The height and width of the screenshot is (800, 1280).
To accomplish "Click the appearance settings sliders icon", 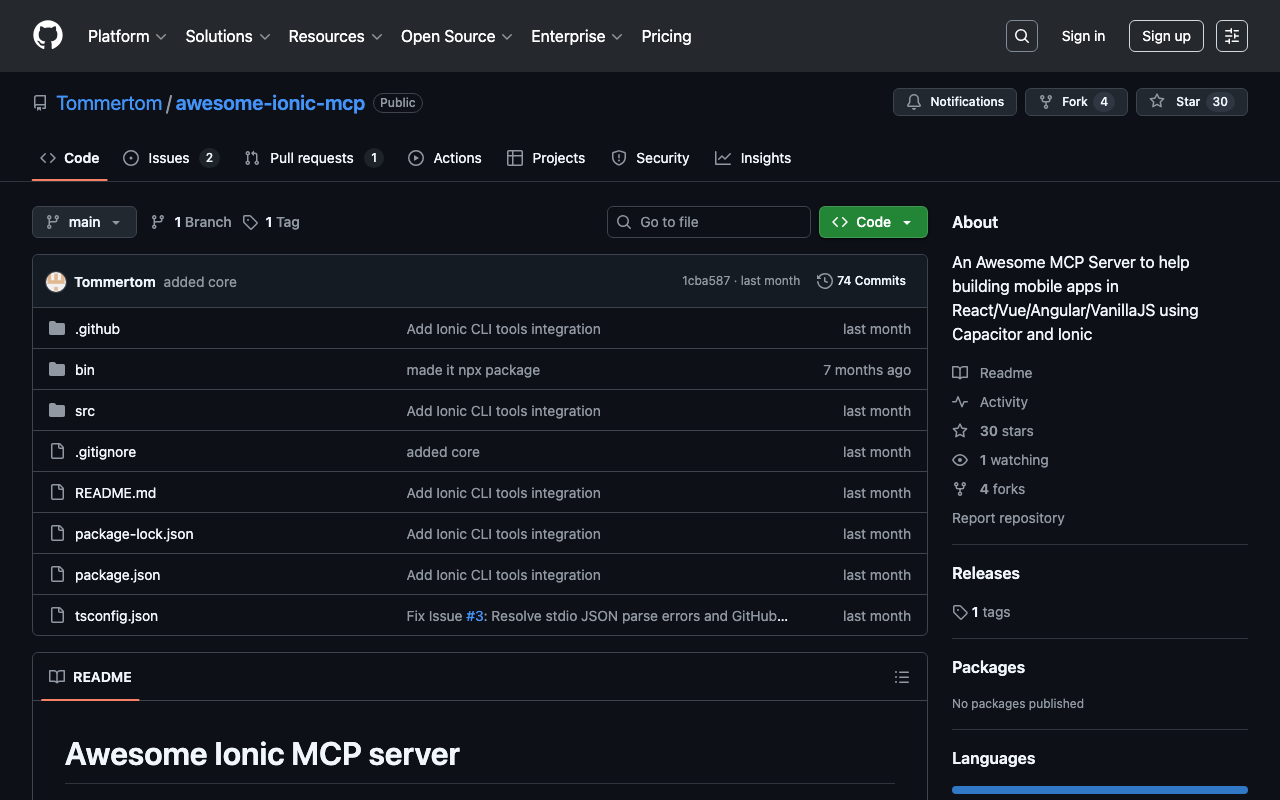I will coord(1231,36).
